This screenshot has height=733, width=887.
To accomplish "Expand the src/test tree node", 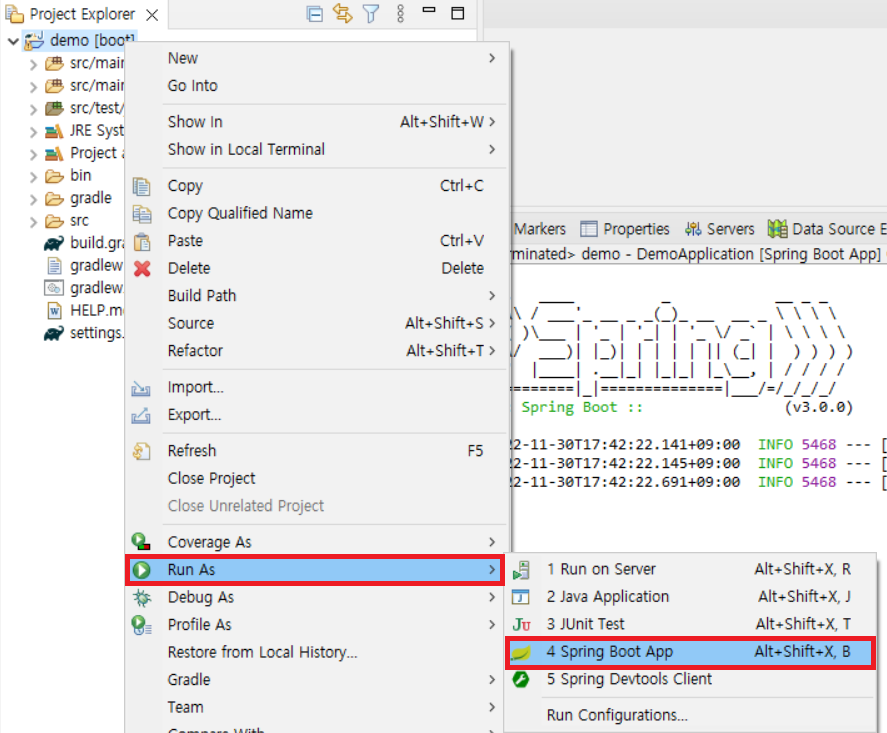I will pyautogui.click(x=33, y=109).
